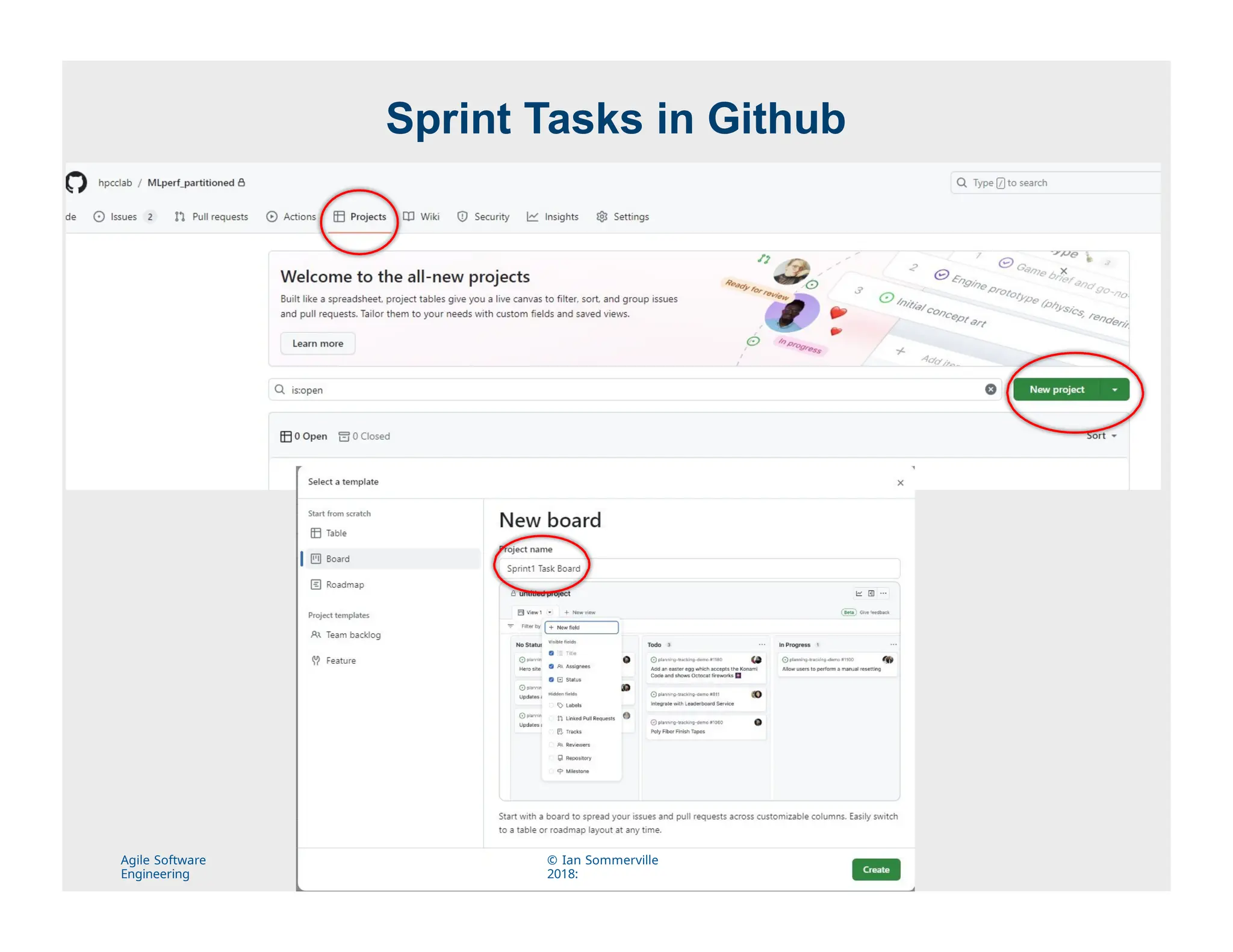Image resolution: width=1233 pixels, height=952 pixels.
Task: Open the MLperf_partitioned repository link
Action: coord(191,182)
